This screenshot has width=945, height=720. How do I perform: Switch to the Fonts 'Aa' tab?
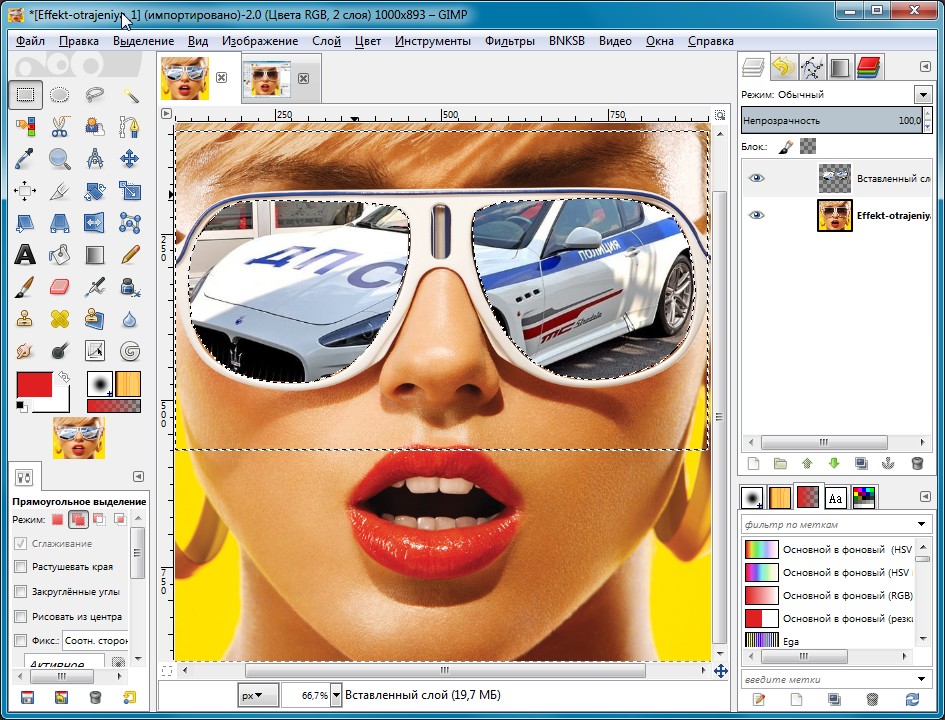pos(835,498)
